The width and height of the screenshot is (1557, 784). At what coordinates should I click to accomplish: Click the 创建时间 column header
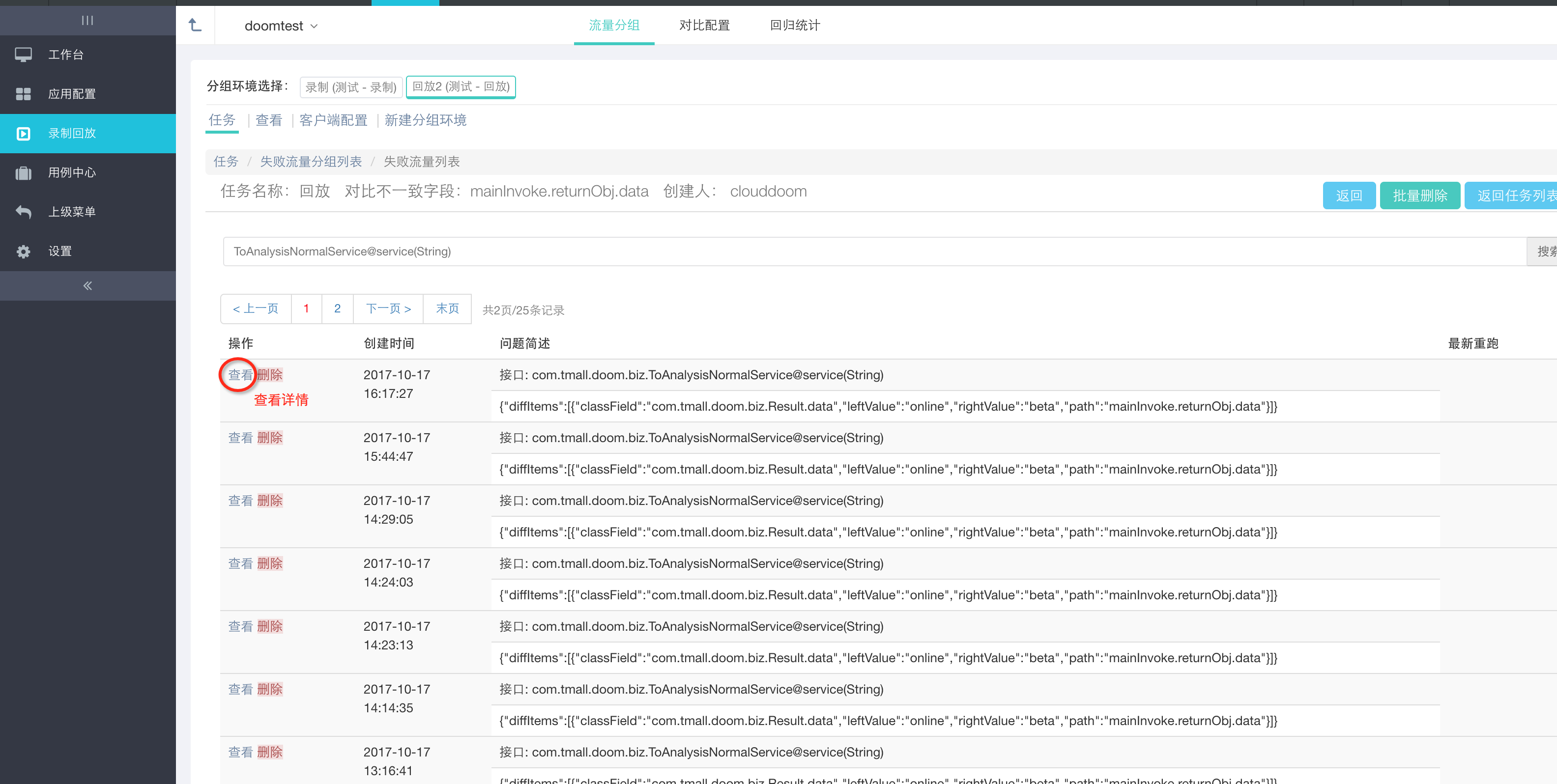[389, 343]
